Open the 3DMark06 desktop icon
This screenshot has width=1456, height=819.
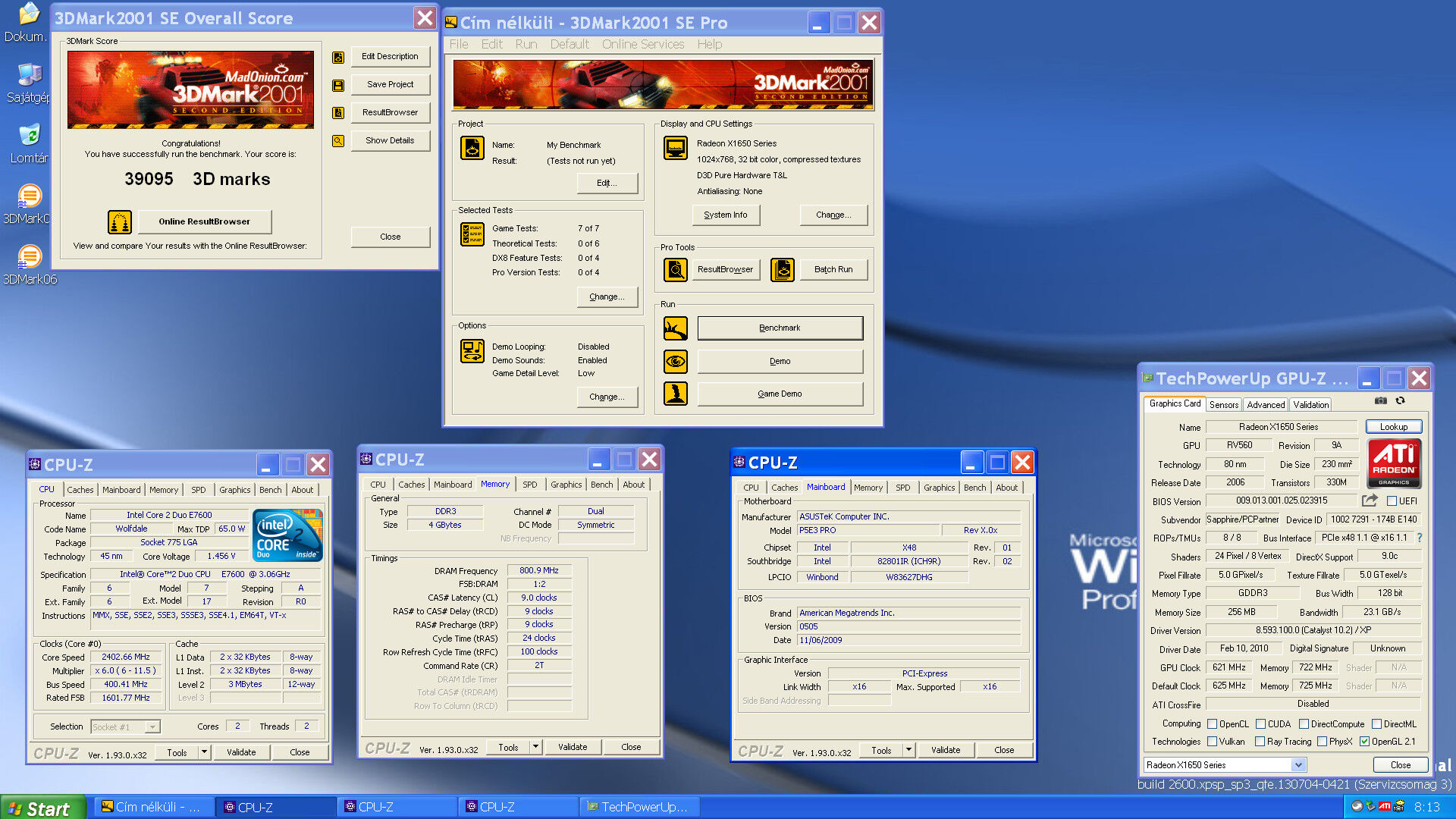point(29,265)
